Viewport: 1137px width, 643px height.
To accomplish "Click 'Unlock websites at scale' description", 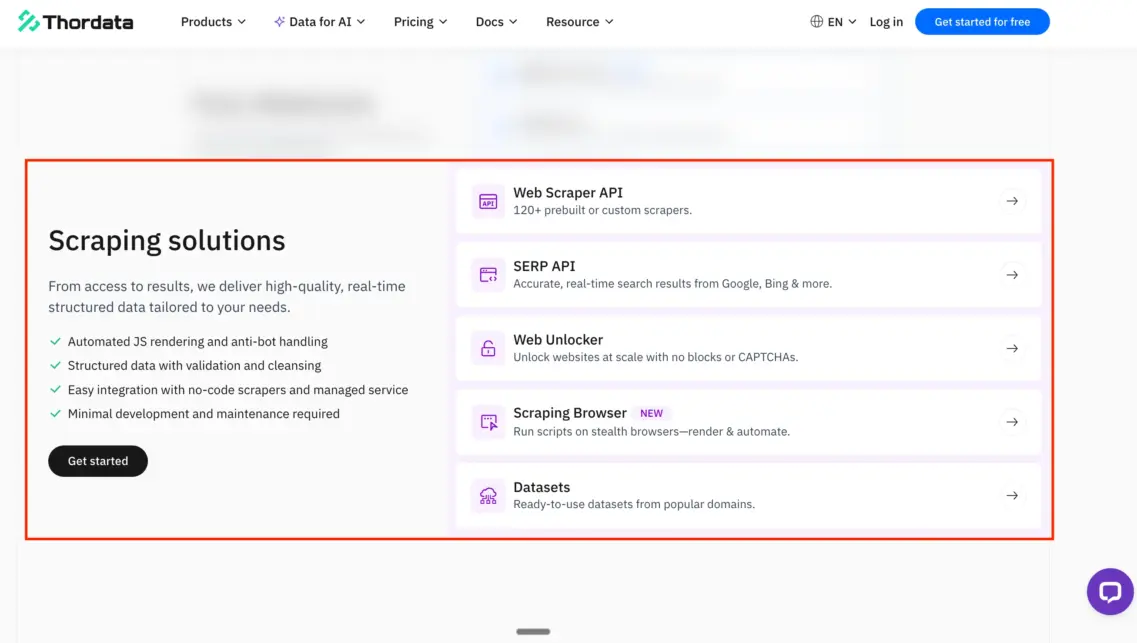I will click(x=656, y=357).
